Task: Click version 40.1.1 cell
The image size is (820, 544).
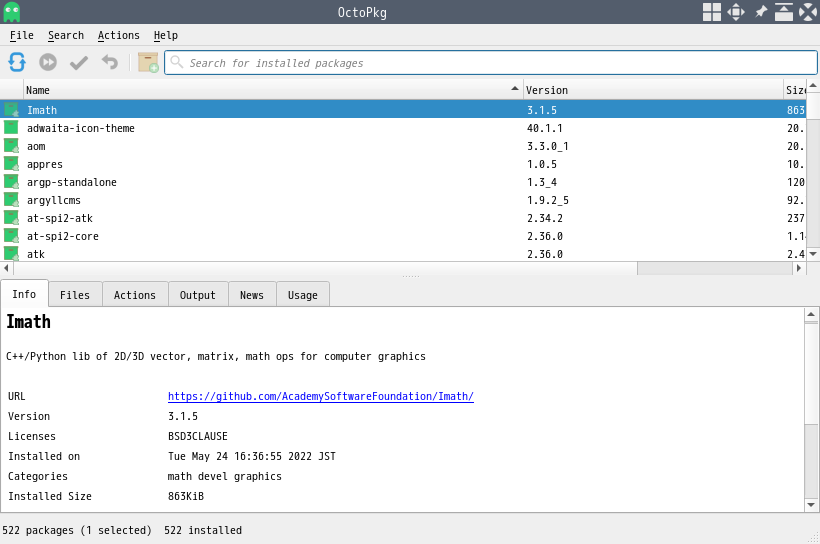Action: pyautogui.click(x=544, y=128)
